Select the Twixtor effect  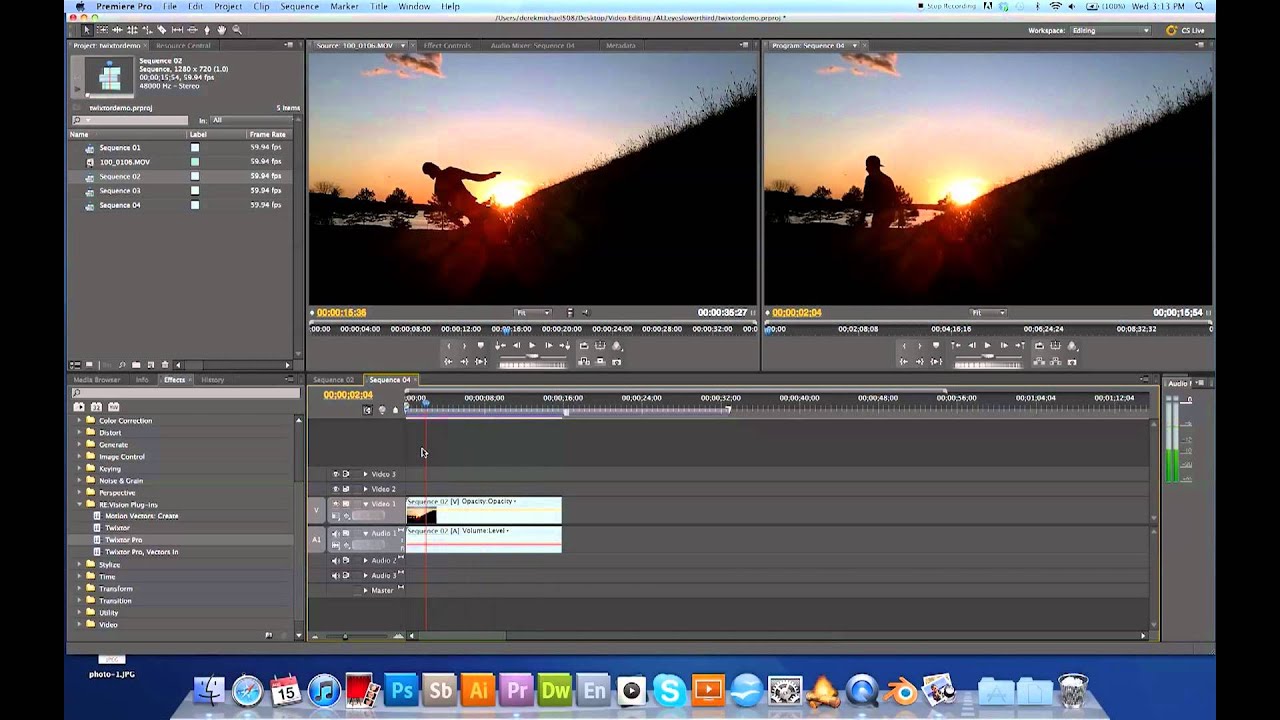pyautogui.click(x=117, y=528)
